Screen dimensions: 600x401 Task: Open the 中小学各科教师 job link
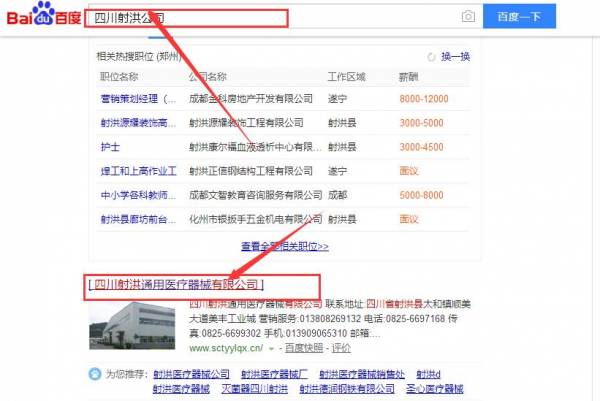(139, 195)
